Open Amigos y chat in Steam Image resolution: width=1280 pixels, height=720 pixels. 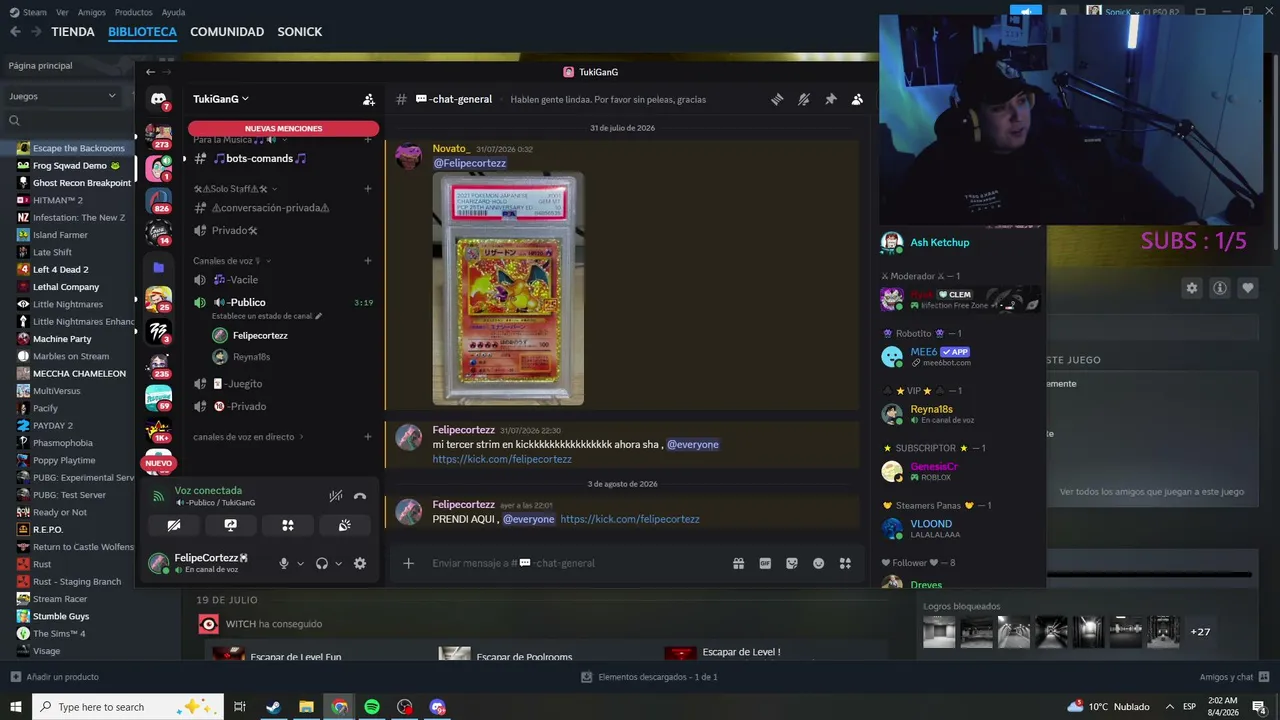[1234, 677]
